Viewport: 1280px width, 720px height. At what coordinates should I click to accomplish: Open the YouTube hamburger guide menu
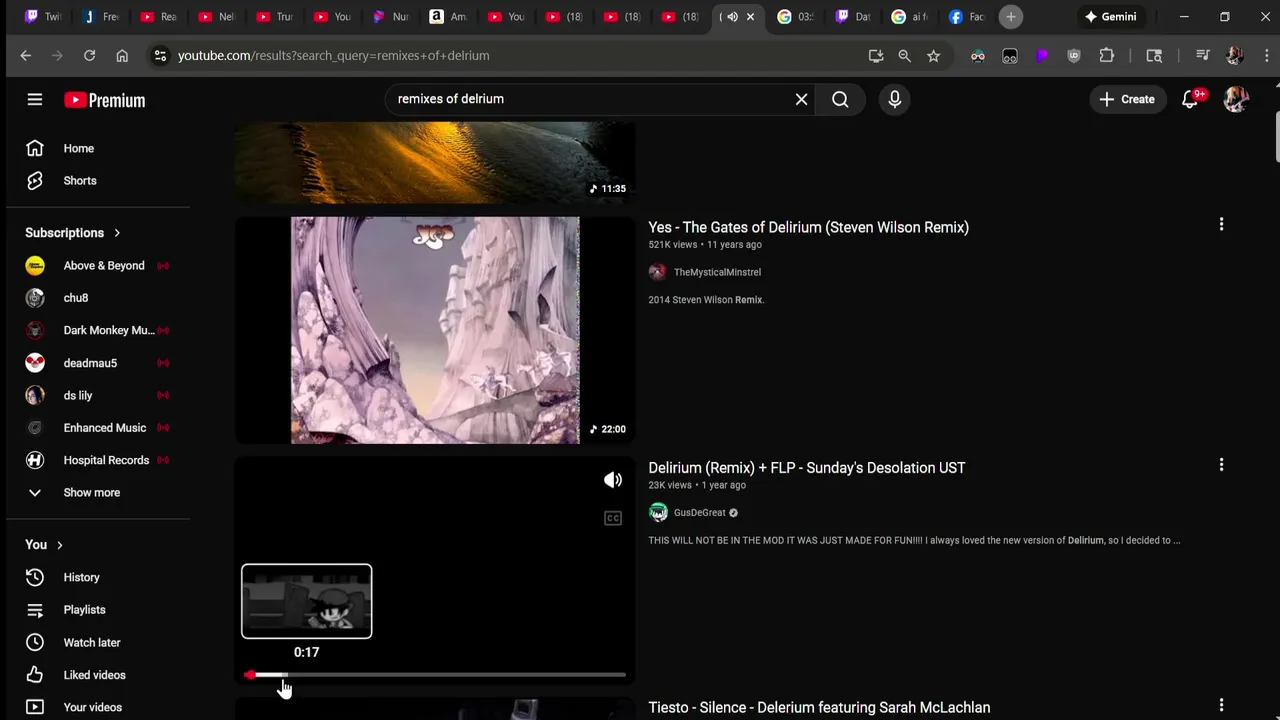[35, 99]
